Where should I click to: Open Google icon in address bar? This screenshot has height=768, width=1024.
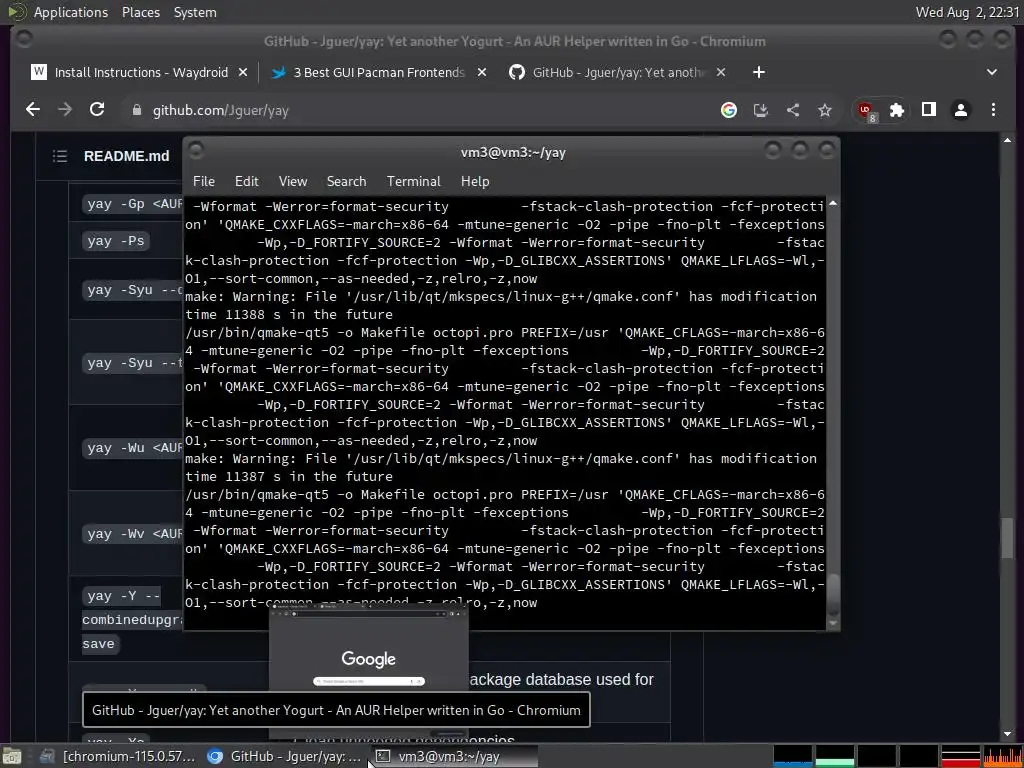click(729, 110)
